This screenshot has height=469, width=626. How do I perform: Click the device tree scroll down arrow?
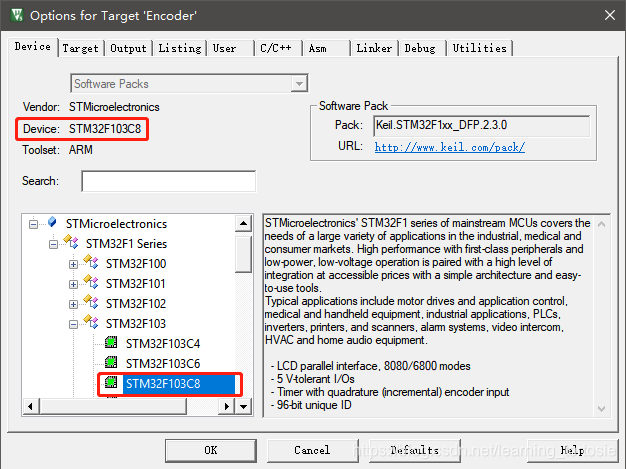click(243, 407)
